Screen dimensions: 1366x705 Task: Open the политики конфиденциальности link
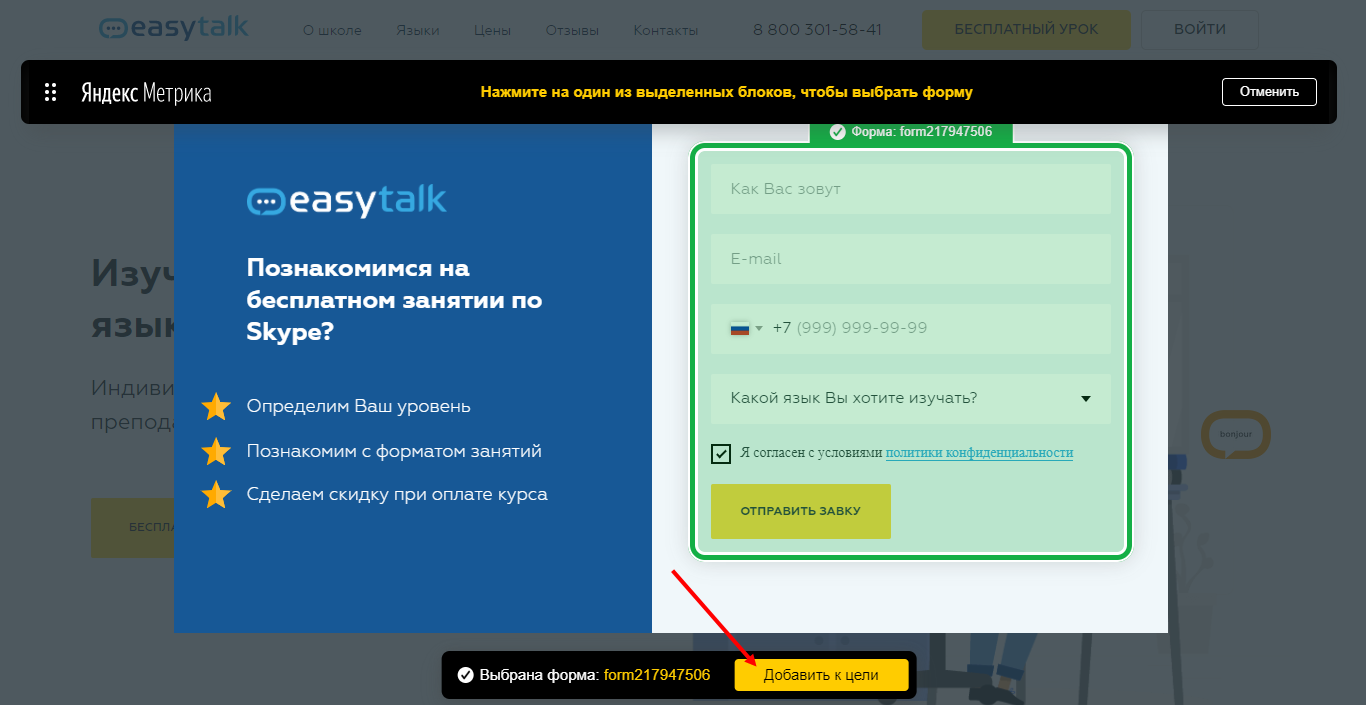pos(979,453)
